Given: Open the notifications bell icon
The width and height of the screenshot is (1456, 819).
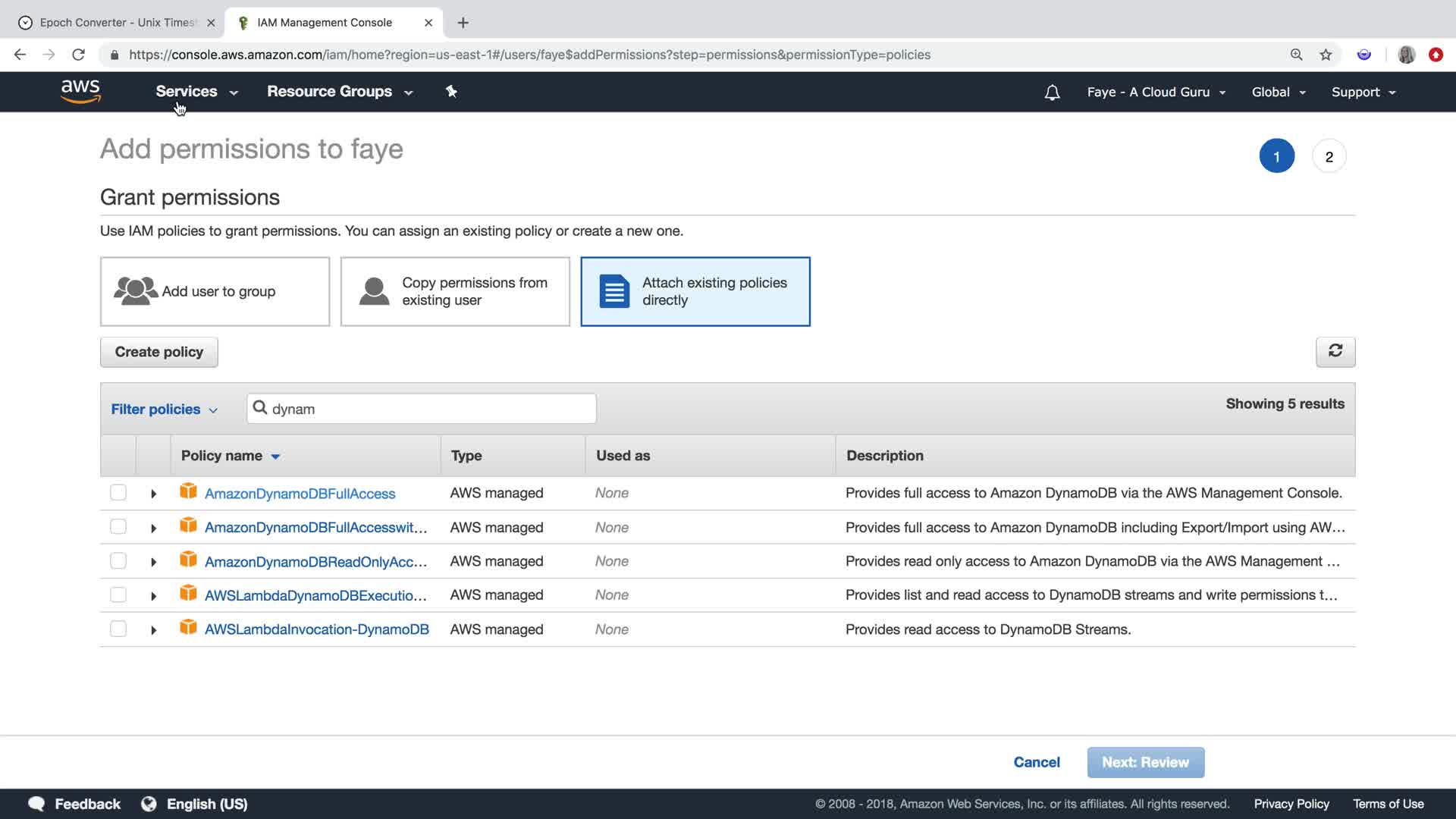Looking at the screenshot, I should point(1052,93).
